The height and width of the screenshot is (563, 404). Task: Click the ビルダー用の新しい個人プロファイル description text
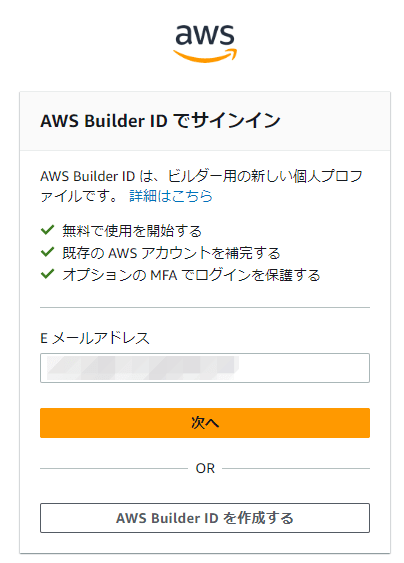(x=201, y=186)
